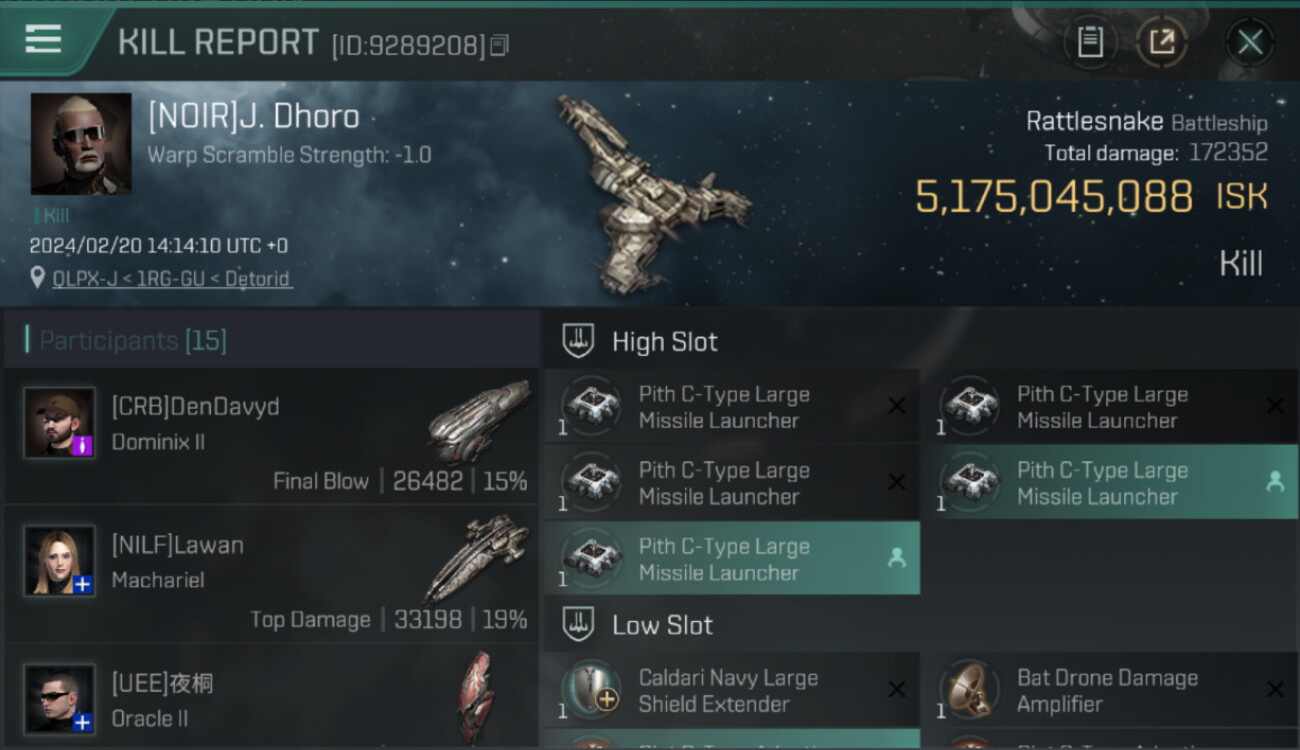This screenshot has height=750, width=1300.
Task: Open the clipboard notes icon
Action: click(1090, 42)
